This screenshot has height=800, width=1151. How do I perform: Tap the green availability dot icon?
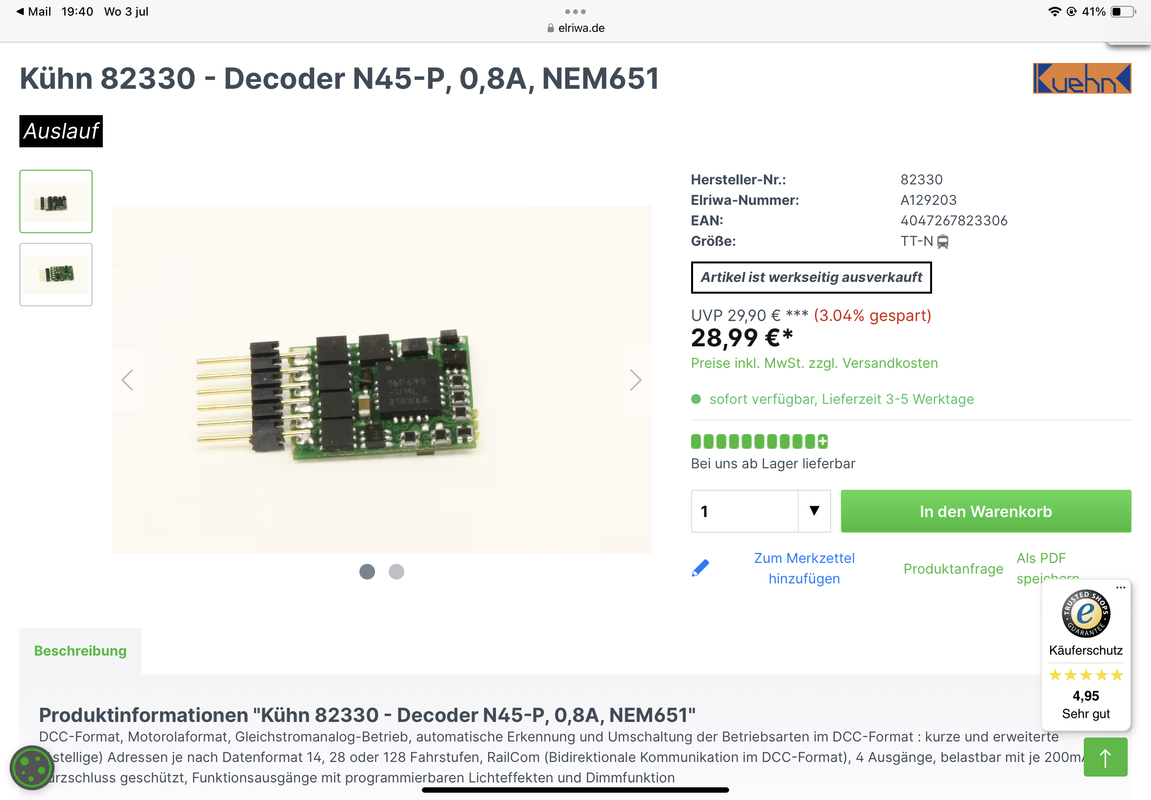point(696,399)
